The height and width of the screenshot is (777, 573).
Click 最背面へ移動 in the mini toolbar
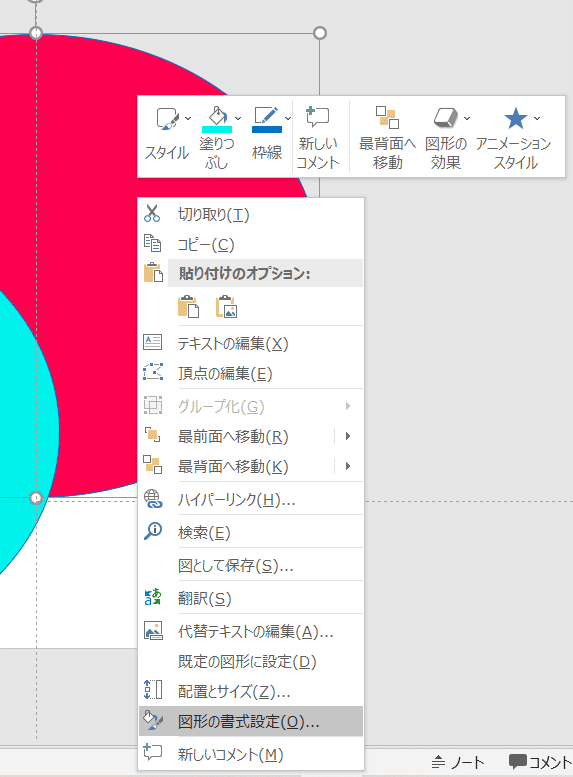point(387,138)
